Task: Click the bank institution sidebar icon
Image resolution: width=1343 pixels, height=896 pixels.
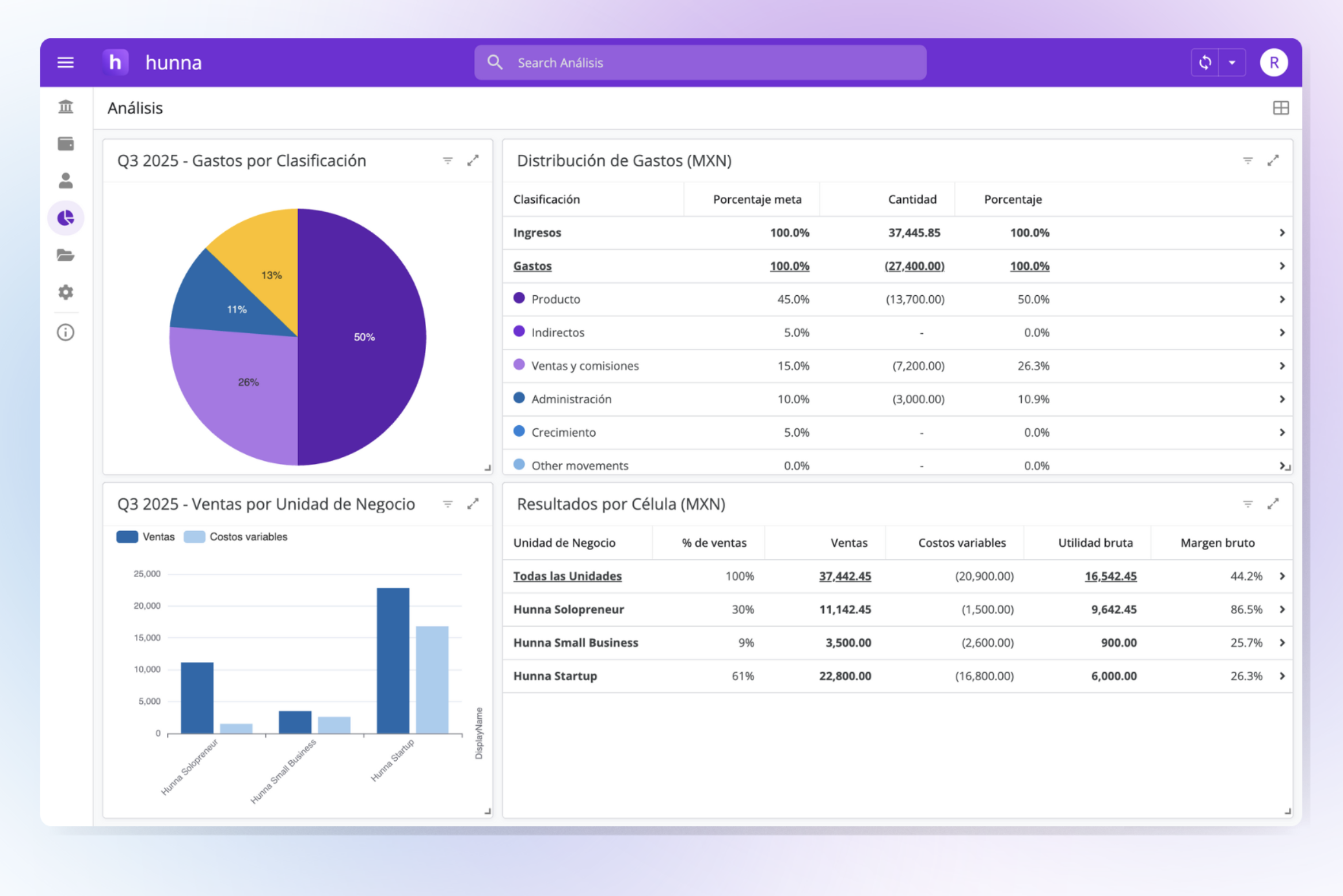Action: pos(66,107)
